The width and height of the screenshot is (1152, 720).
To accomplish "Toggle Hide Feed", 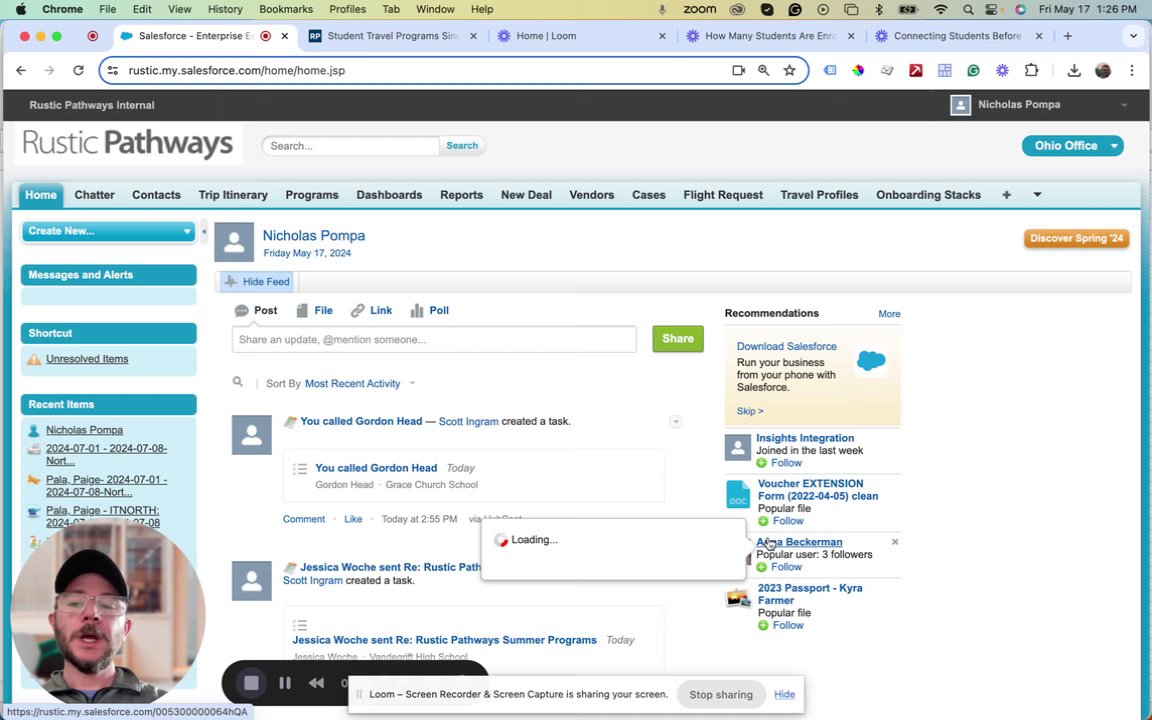I will 257,281.
